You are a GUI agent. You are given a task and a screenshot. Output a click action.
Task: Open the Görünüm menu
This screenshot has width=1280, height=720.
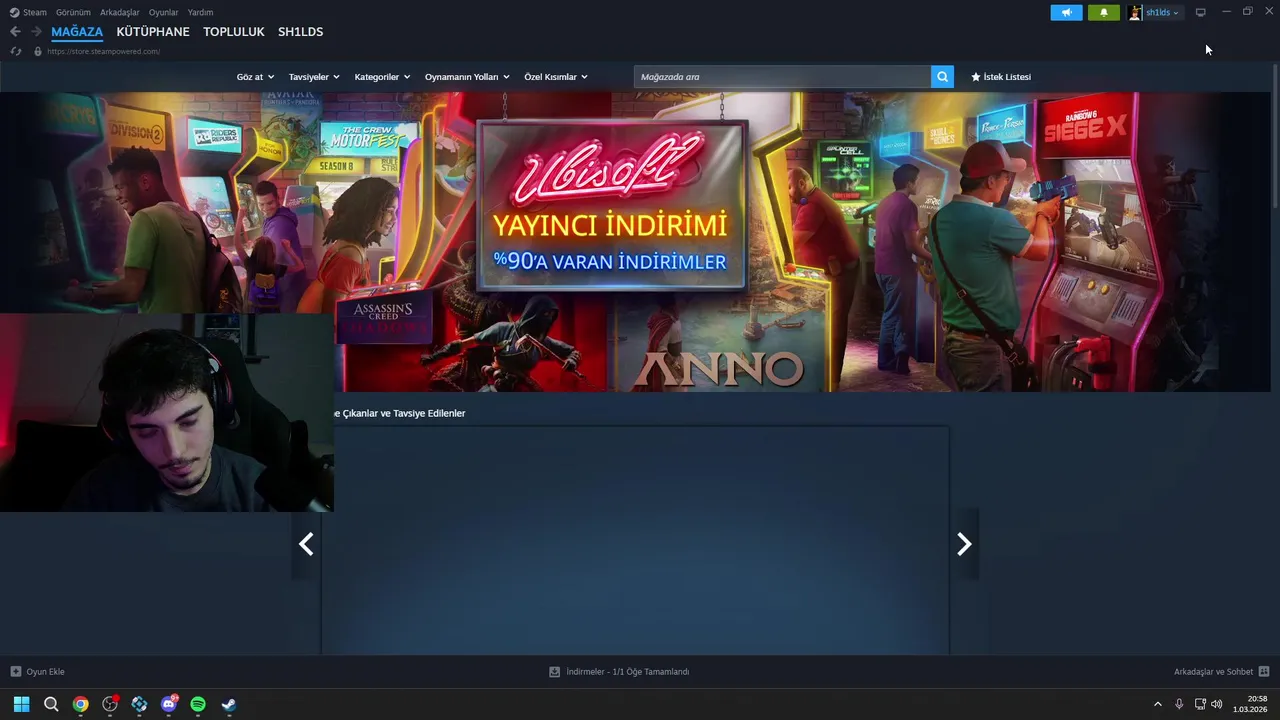(73, 12)
